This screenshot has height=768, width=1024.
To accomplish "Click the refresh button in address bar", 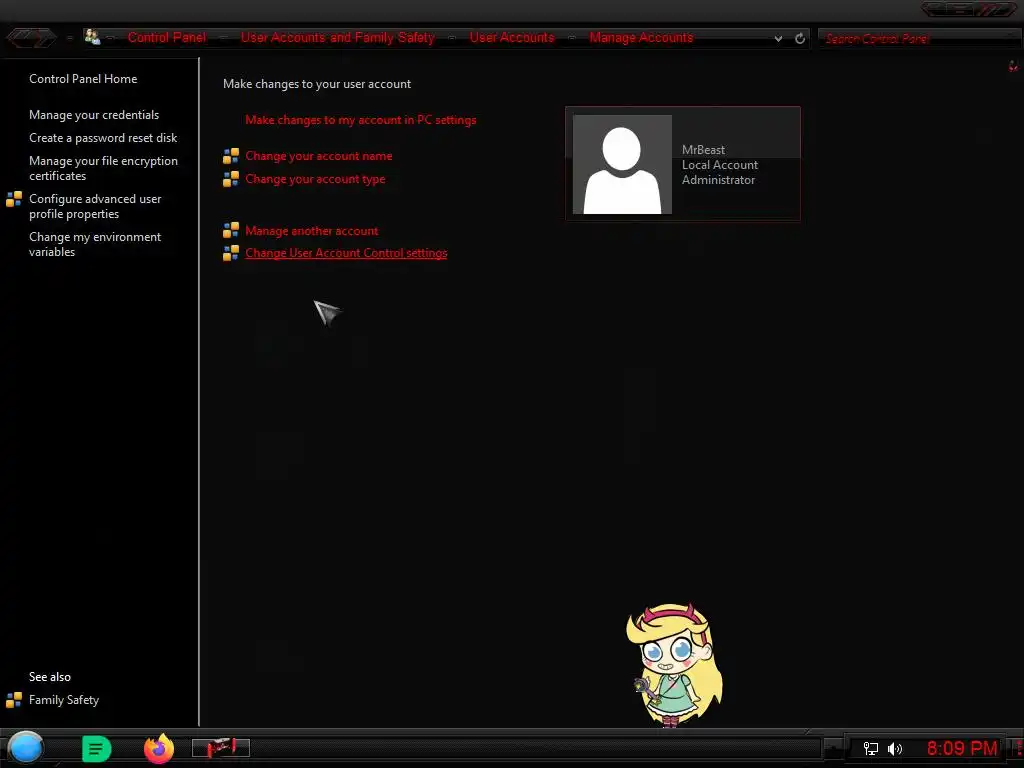I will (799, 39).
